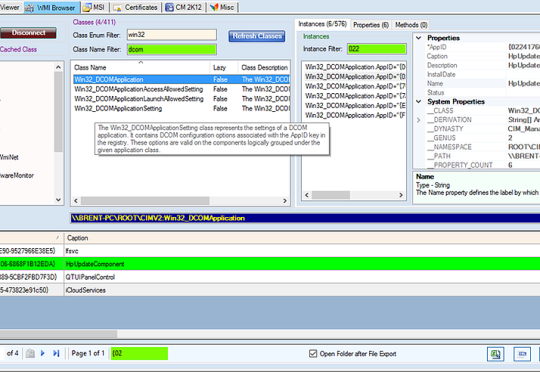This screenshot has height=372, width=540.
Task: Collapse the System Properties section chevron
Action: (419, 102)
